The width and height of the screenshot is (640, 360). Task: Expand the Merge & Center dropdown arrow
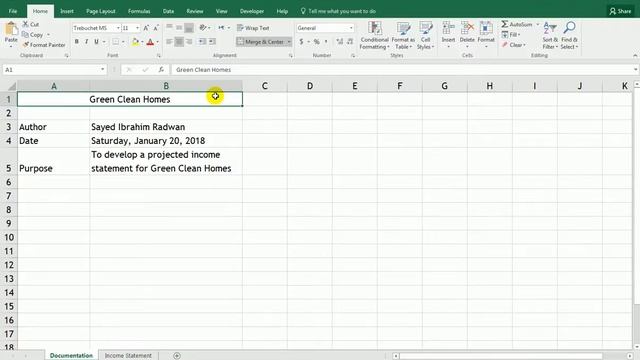[x=289, y=42]
